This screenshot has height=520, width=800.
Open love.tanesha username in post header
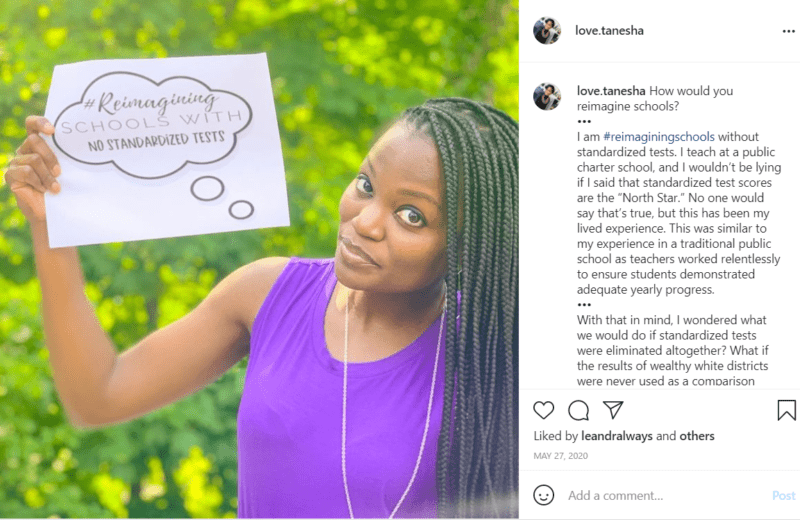[x=609, y=31]
